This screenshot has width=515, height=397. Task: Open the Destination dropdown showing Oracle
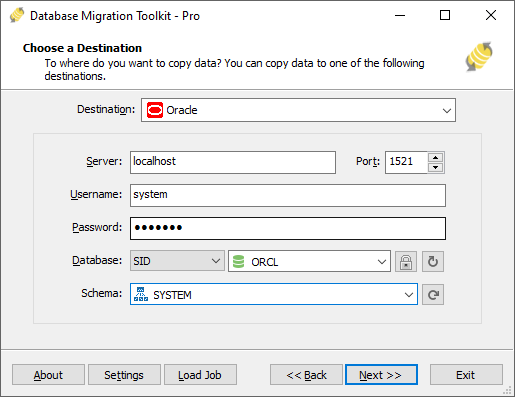[x=298, y=110]
